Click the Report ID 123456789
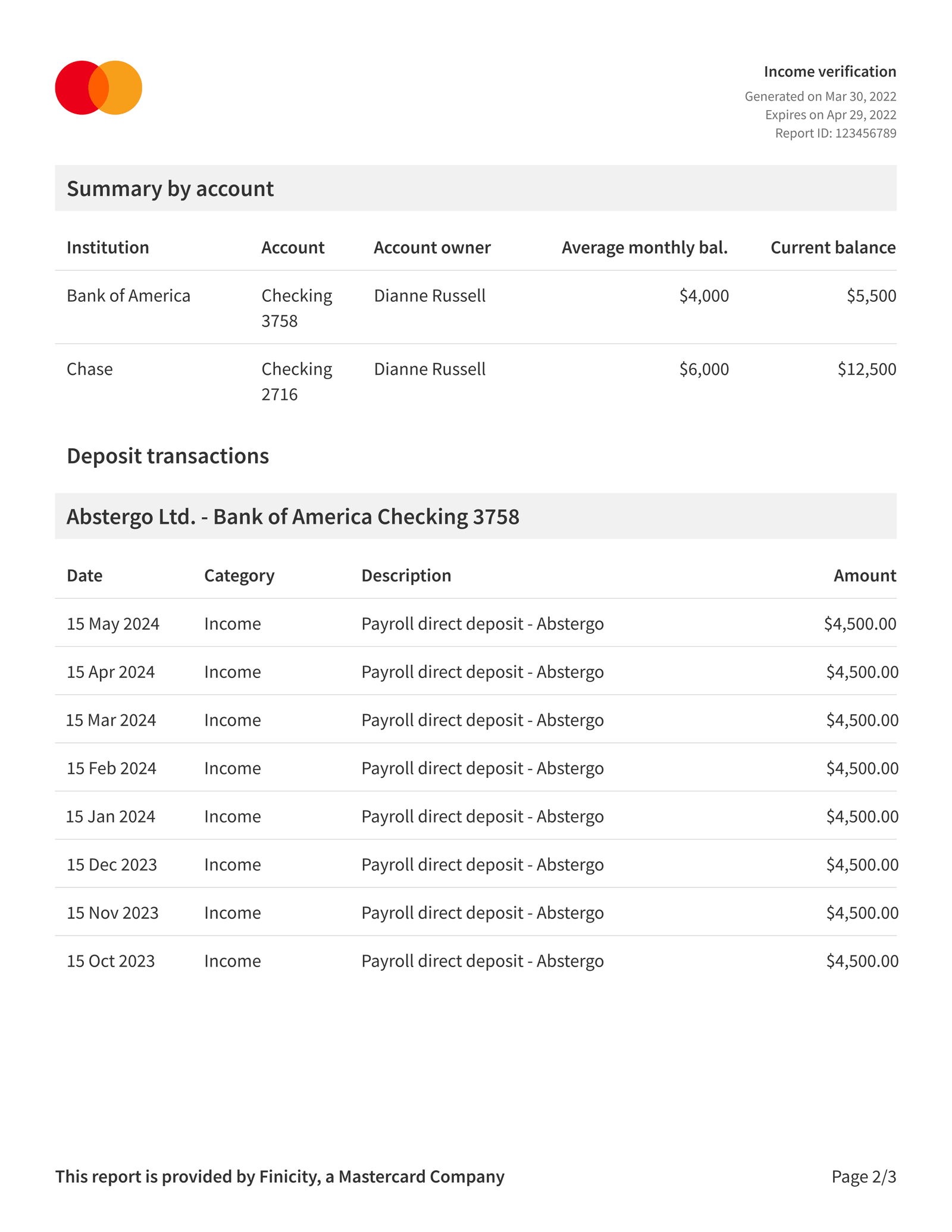This screenshot has height=1232, width=952. point(835,134)
